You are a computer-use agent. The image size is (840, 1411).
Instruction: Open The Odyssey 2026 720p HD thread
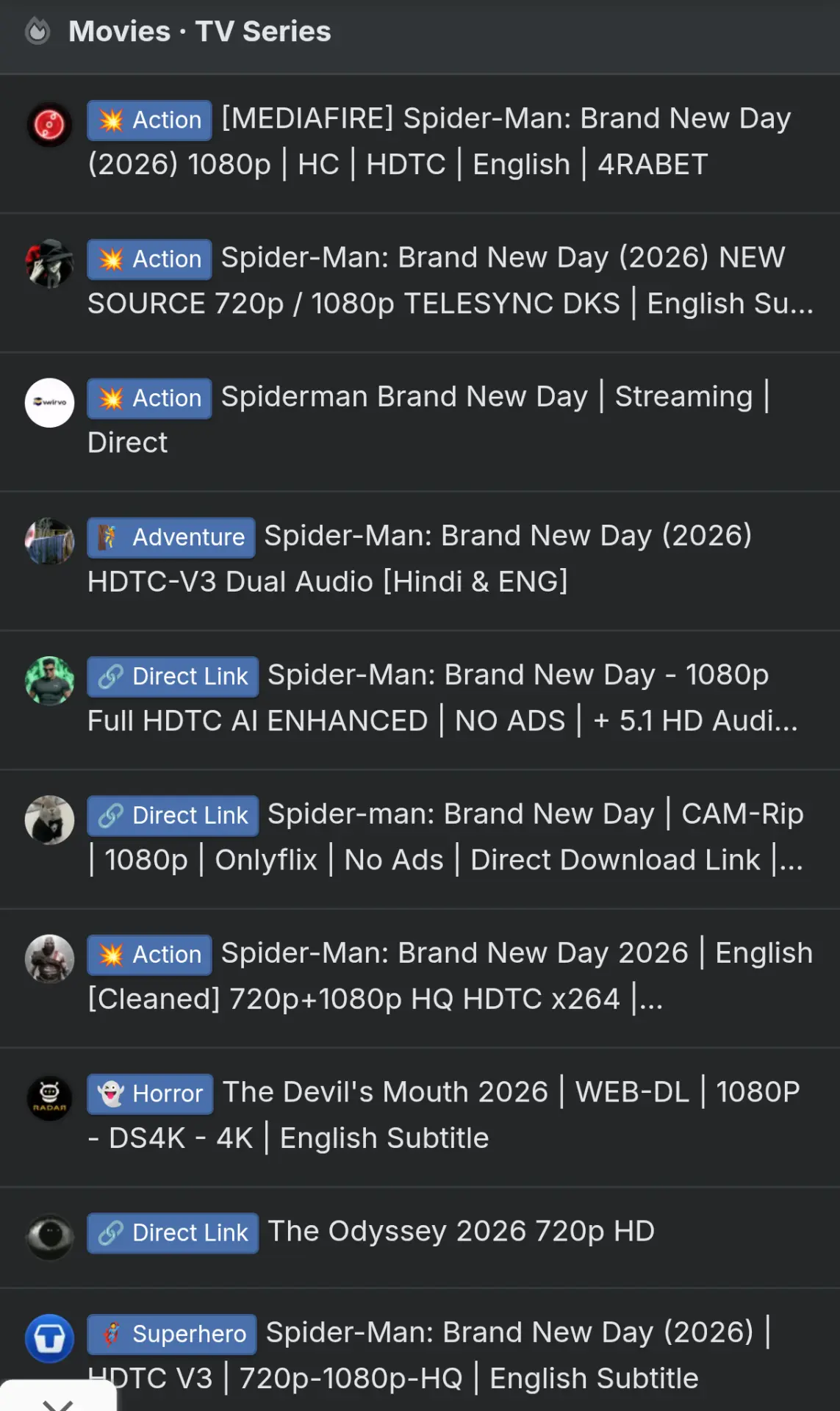tap(461, 1232)
